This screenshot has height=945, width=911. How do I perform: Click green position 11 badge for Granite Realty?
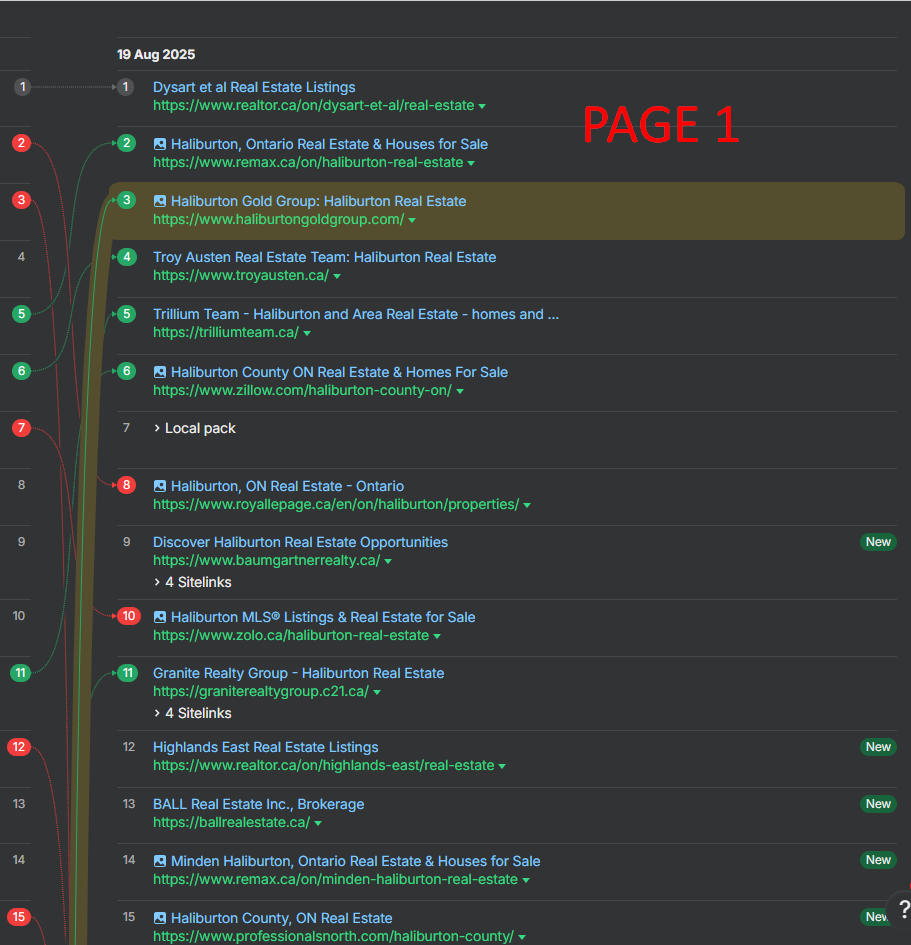pos(128,673)
